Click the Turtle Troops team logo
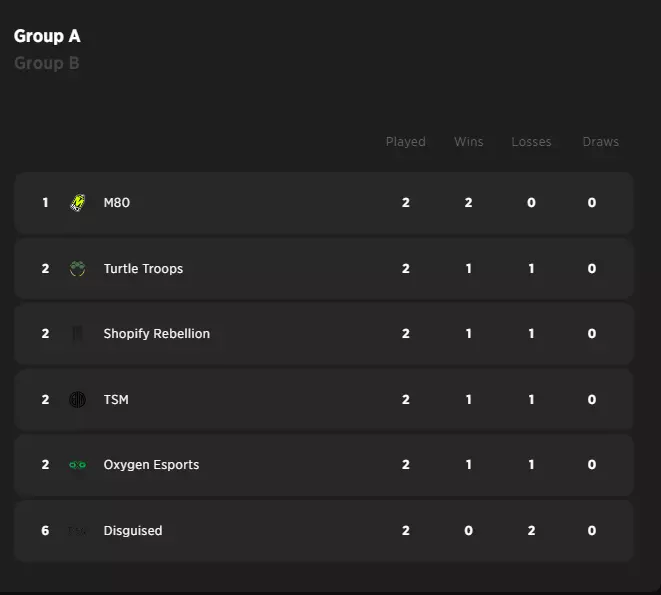661x595 pixels. [78, 269]
